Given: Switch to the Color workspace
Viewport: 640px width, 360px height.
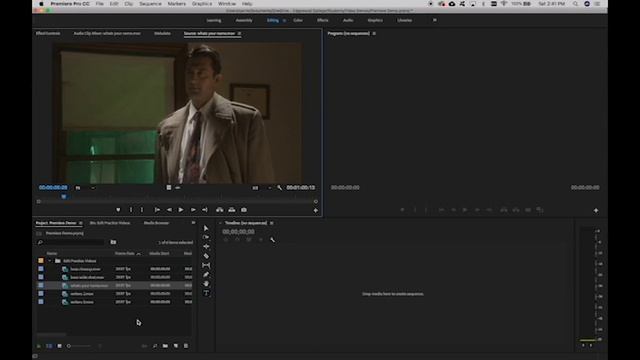Looking at the screenshot, I should [298, 20].
